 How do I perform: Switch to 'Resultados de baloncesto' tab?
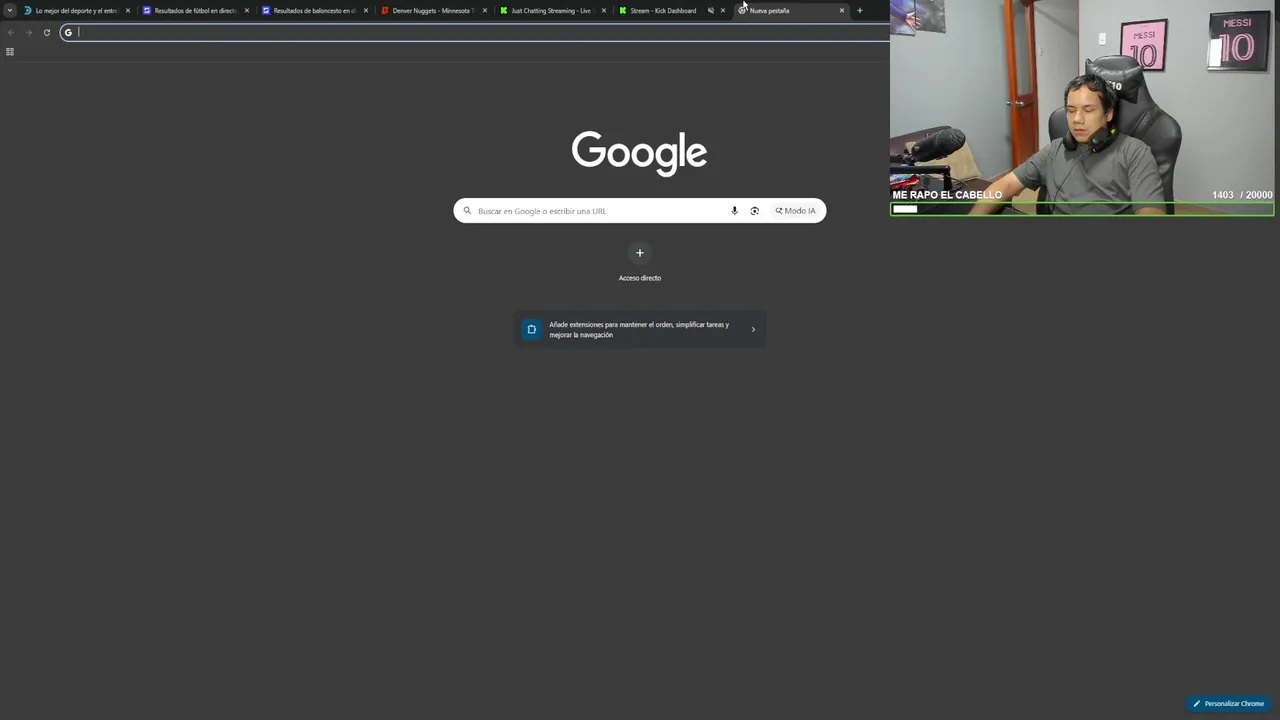pyautogui.click(x=314, y=10)
